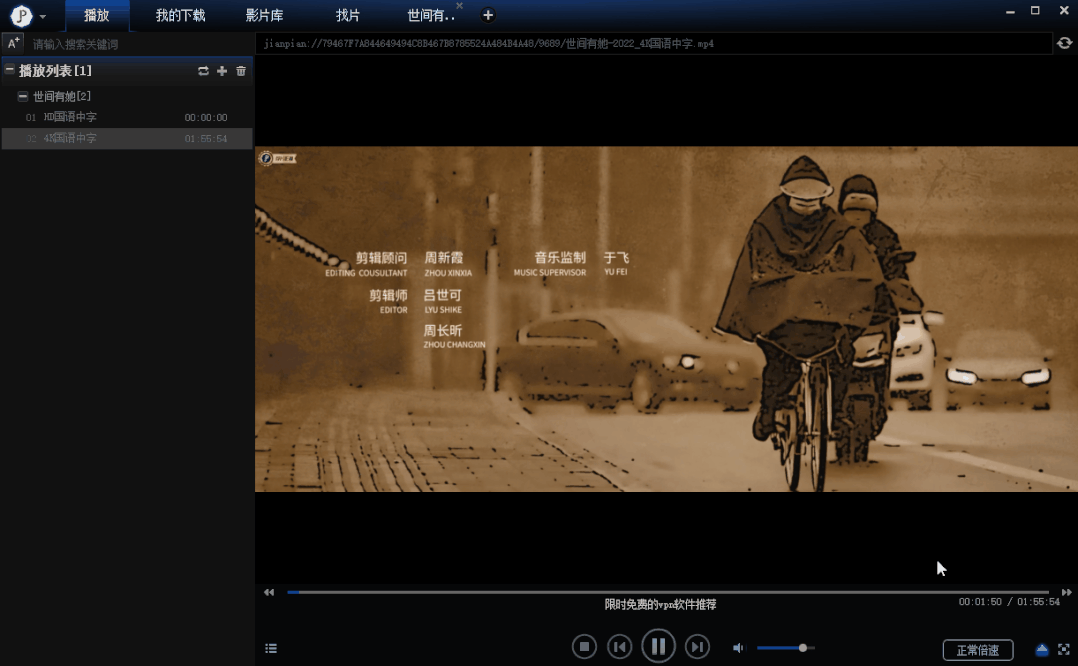Switch to the 播放 tab

96,15
